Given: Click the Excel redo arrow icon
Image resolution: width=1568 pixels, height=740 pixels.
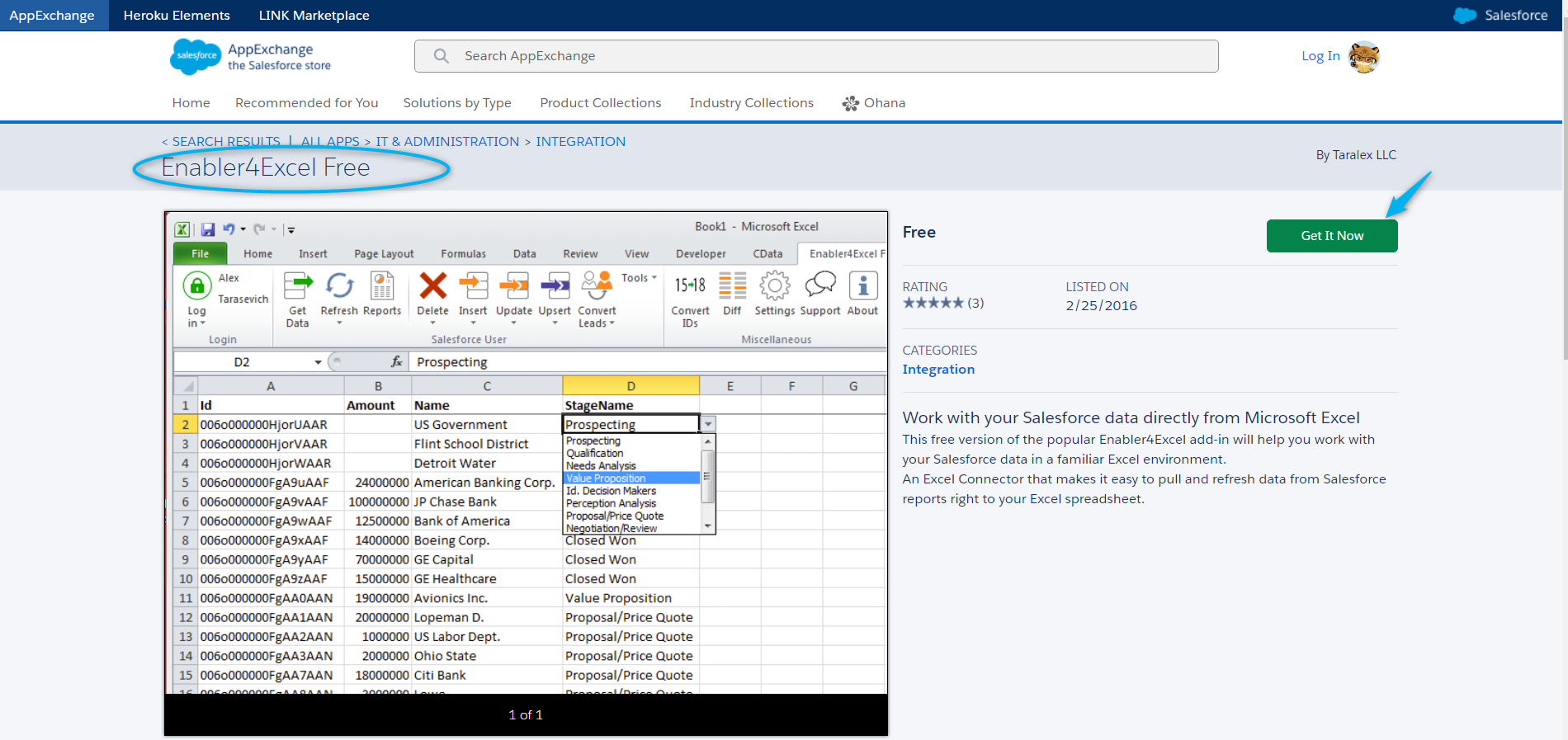Looking at the screenshot, I should (x=259, y=229).
